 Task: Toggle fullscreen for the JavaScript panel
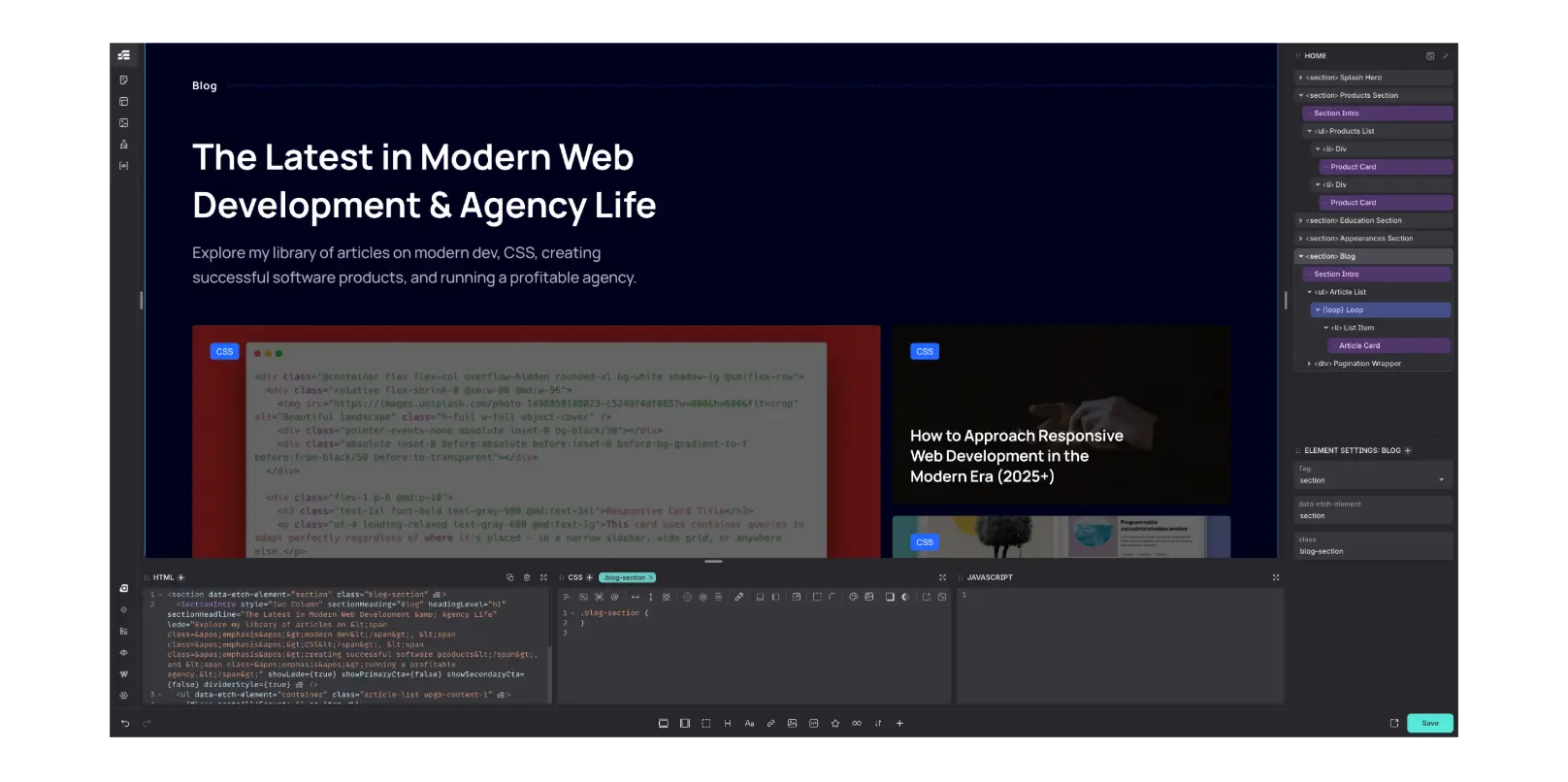point(1276,577)
